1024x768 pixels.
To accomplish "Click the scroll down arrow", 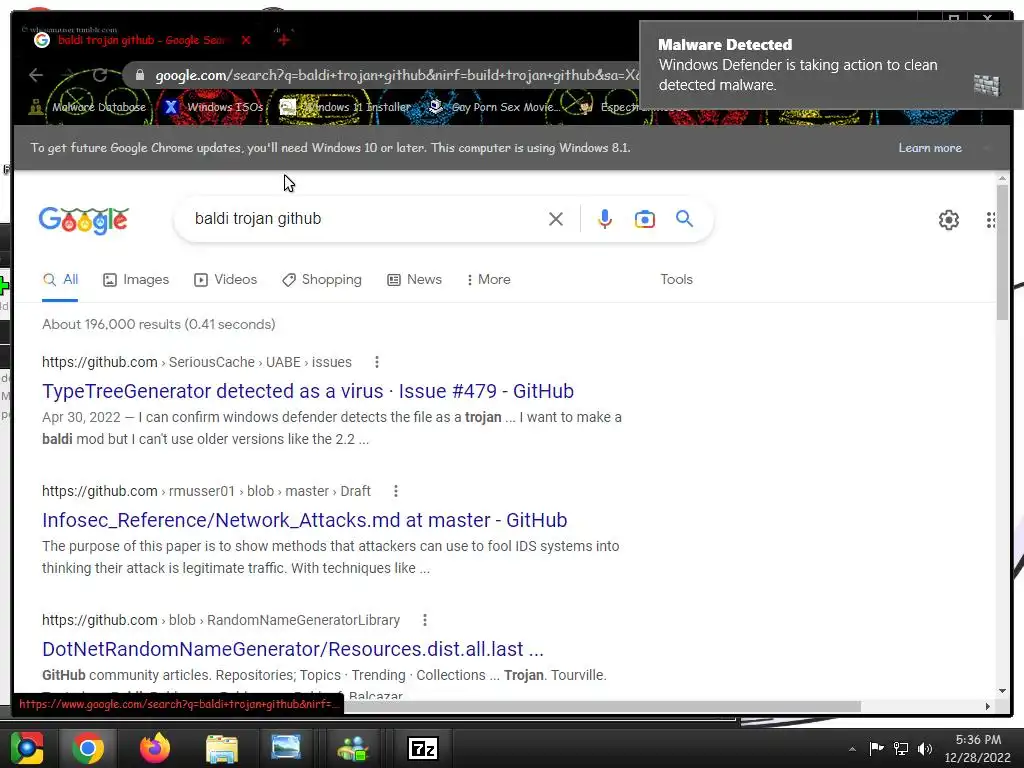I will (x=1002, y=691).
